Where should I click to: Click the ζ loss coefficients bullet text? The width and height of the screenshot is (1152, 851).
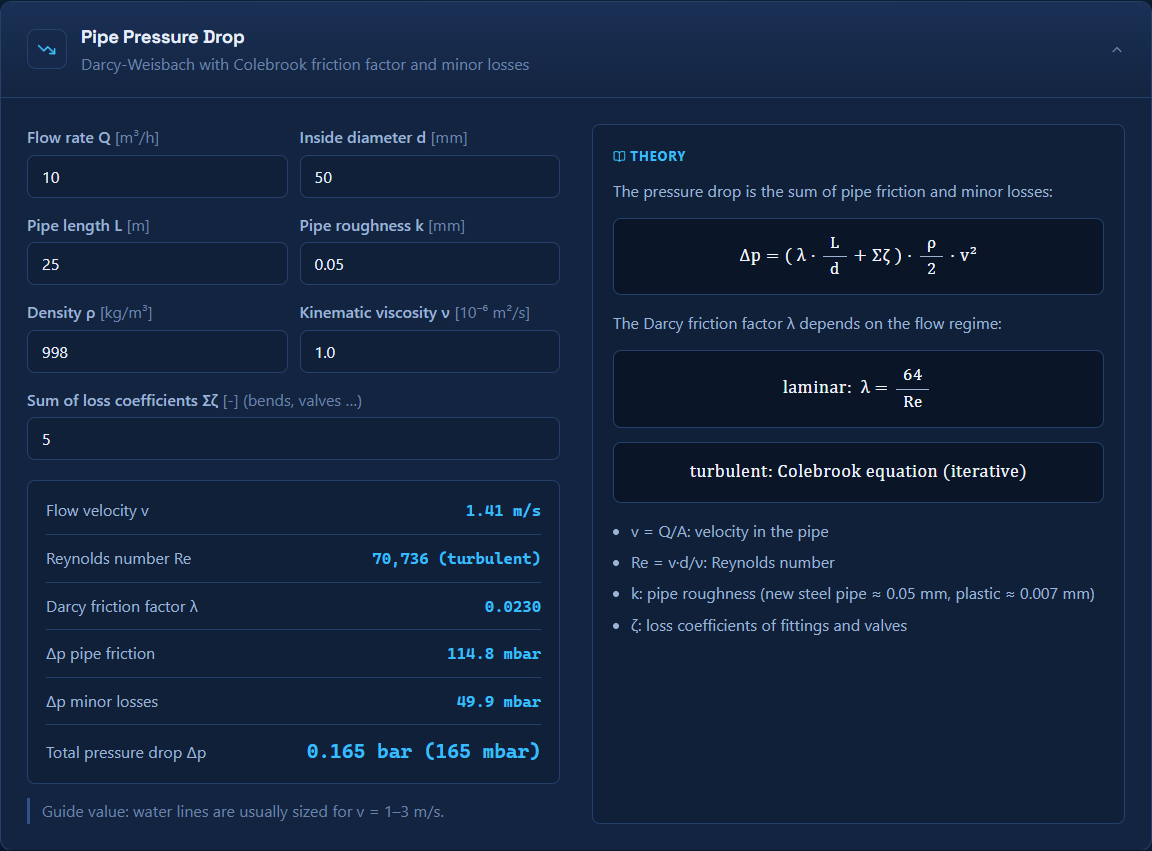coord(768,625)
